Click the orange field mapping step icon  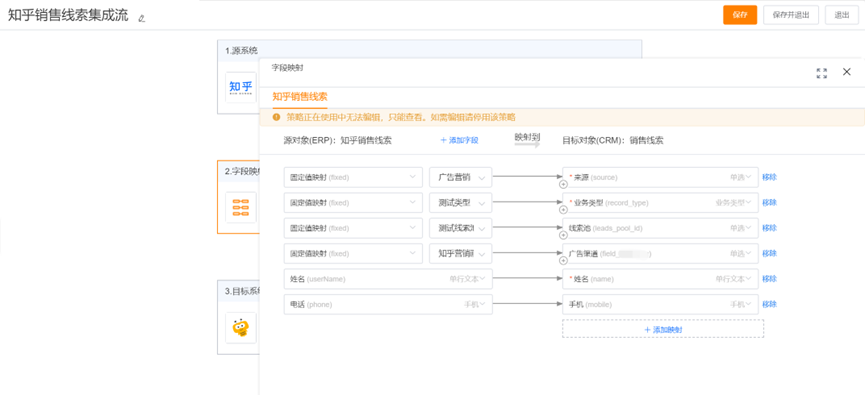(x=241, y=207)
